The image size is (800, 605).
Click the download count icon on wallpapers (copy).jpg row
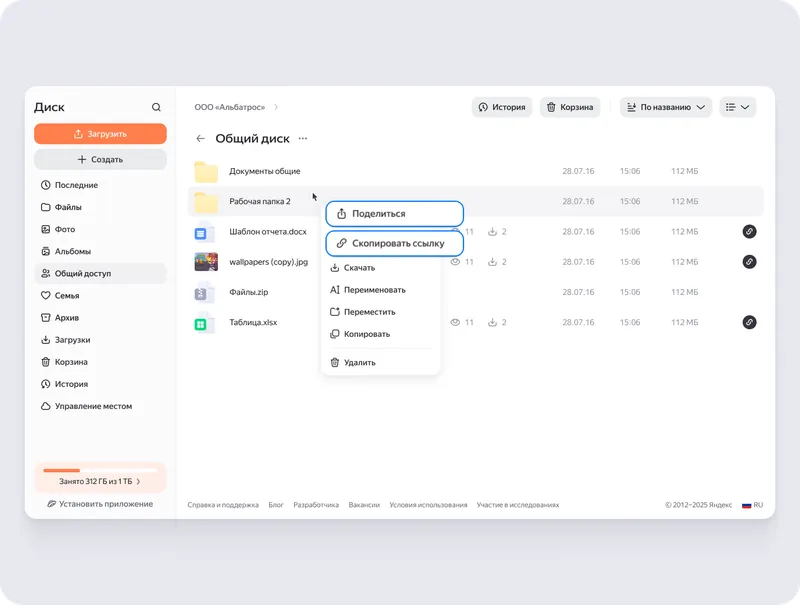tap(492, 262)
